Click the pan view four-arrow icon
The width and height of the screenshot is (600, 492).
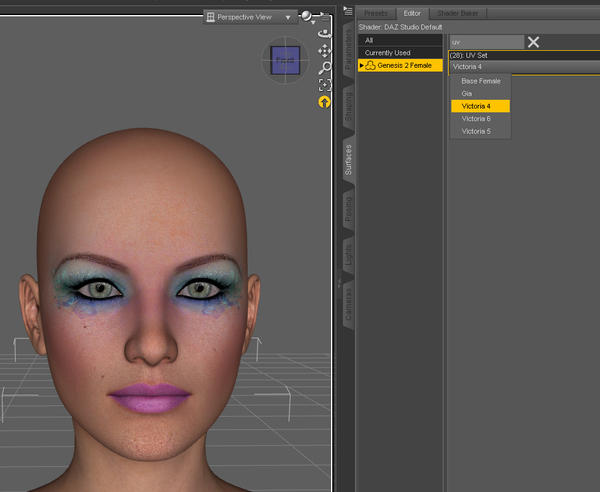tap(324, 51)
